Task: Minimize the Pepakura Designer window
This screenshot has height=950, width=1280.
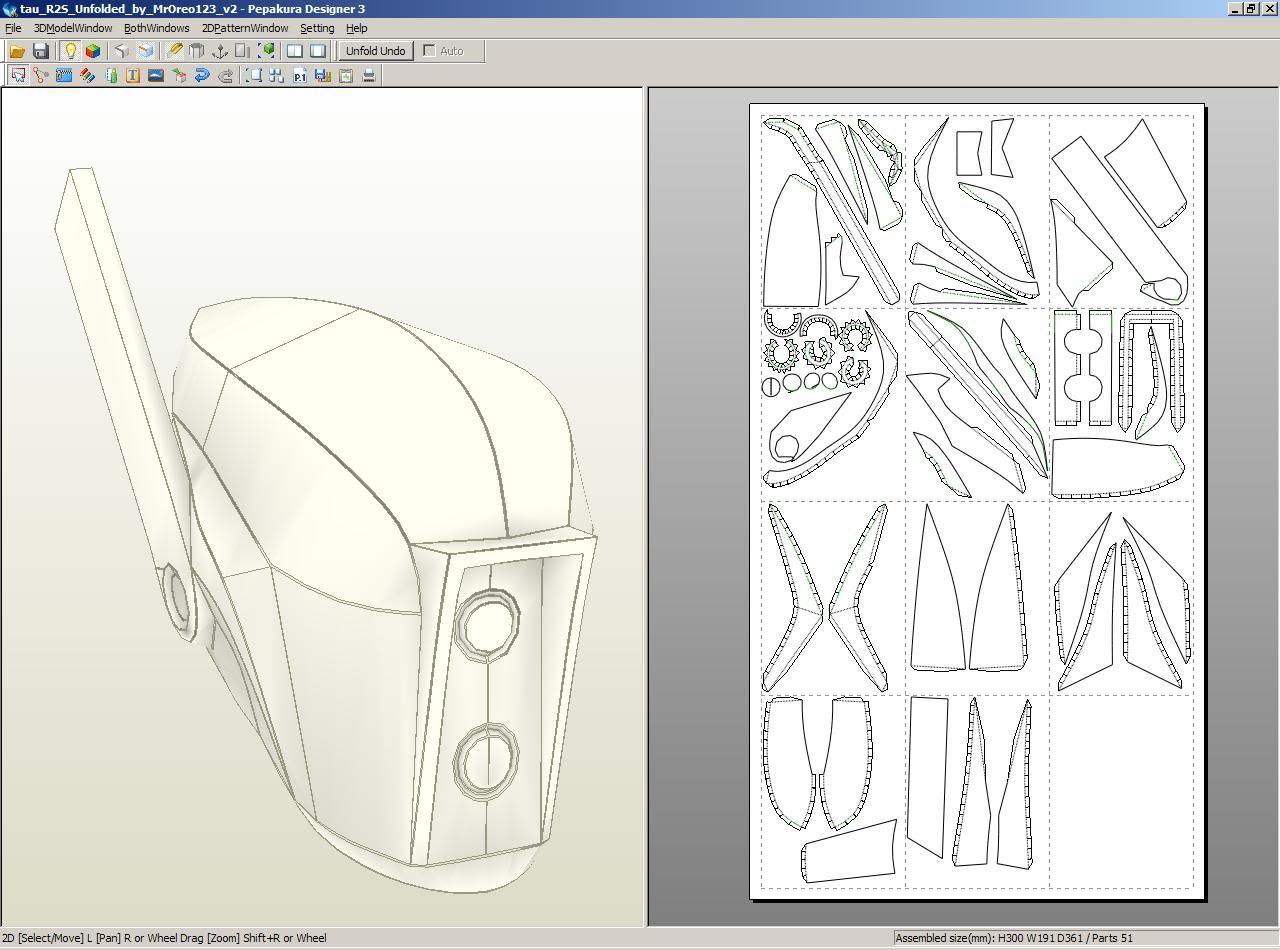Action: [1235, 9]
